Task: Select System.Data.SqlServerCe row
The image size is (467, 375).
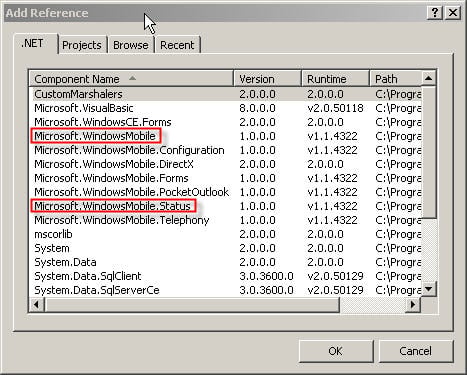Action: pyautogui.click(x=226, y=290)
